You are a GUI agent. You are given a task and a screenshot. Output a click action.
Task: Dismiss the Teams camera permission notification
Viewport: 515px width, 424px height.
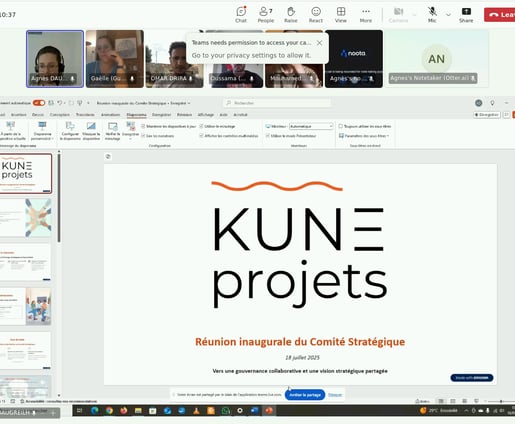tap(319, 43)
